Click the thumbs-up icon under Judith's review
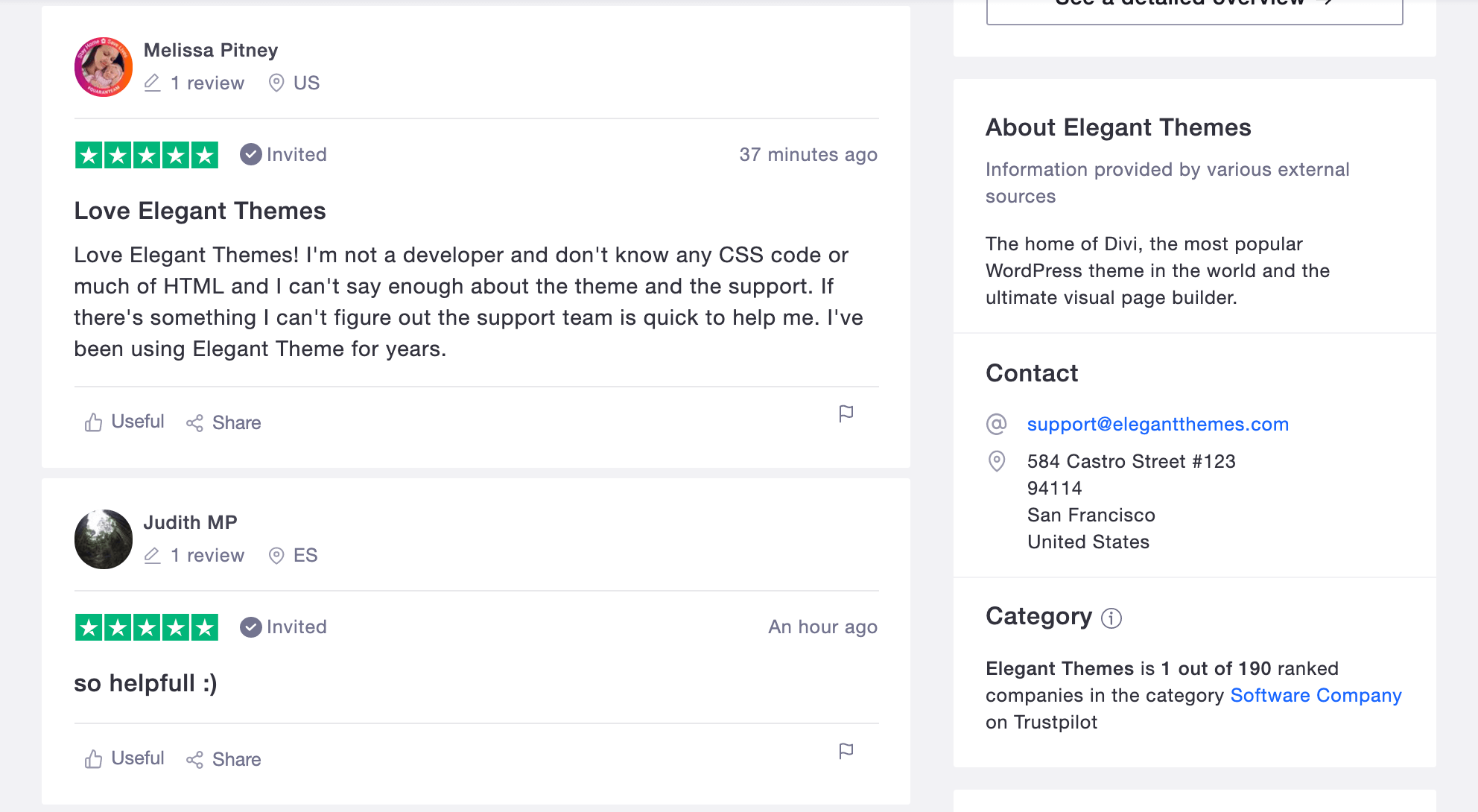Screen dimensions: 1478x812 [x=92, y=758]
